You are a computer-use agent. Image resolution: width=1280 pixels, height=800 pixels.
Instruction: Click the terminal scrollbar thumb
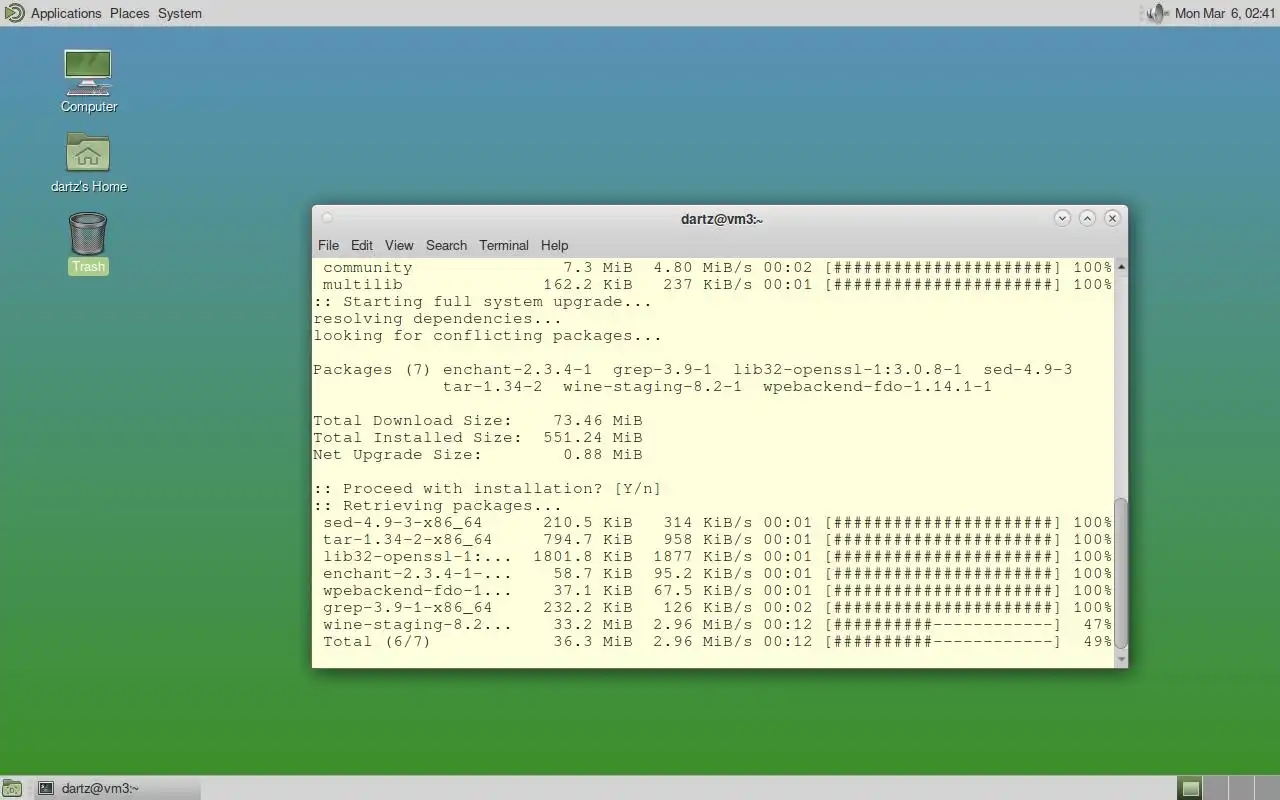pos(1121,574)
